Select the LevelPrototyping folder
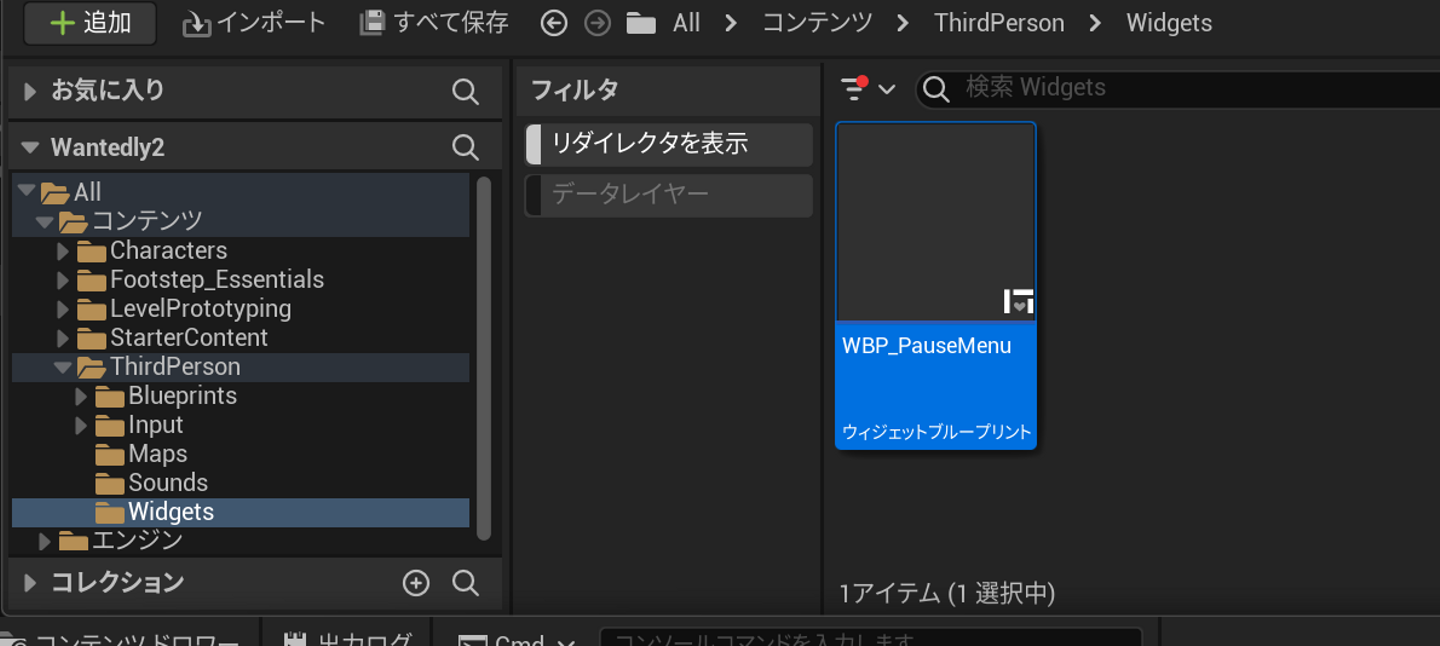 240,308
